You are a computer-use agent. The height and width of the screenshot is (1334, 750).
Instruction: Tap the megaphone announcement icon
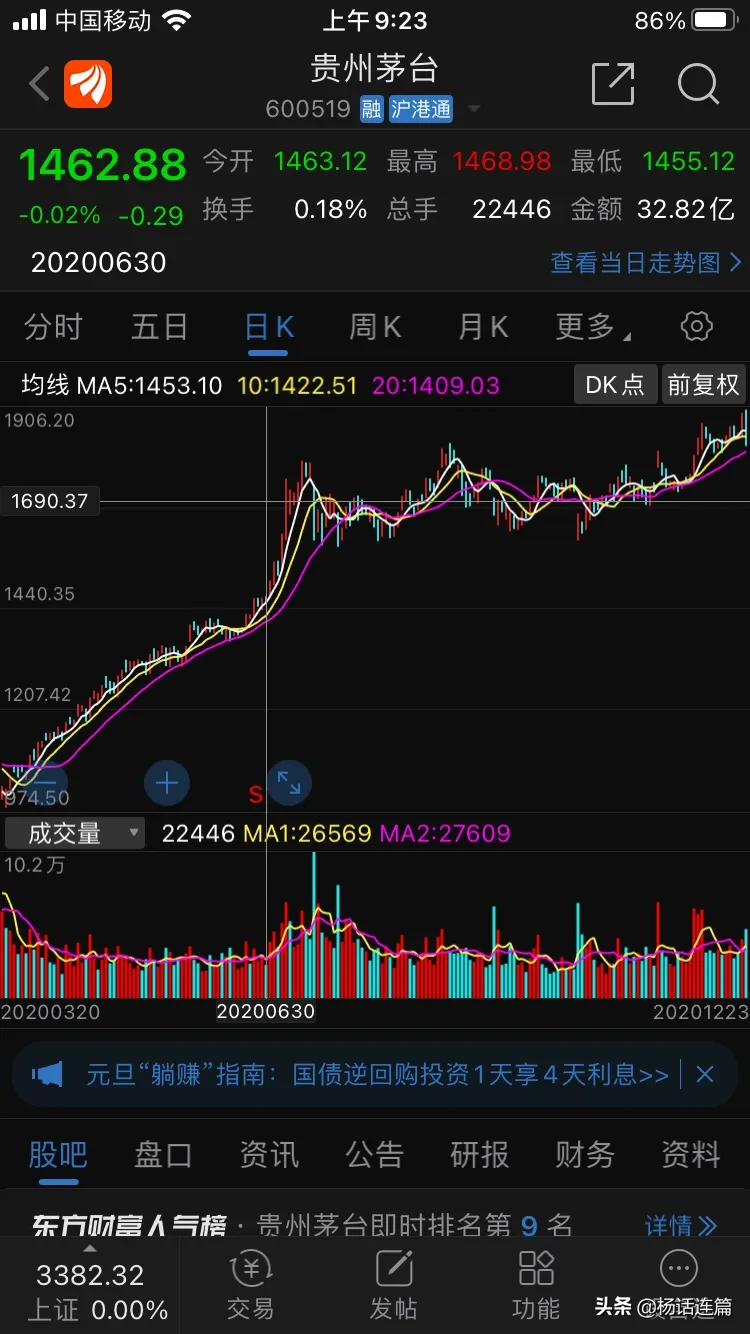click(47, 1075)
